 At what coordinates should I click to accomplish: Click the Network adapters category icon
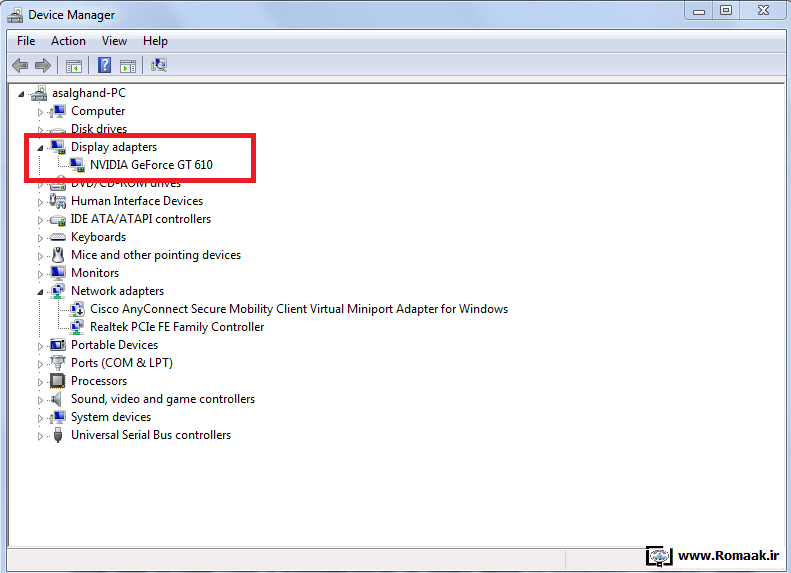click(x=58, y=291)
